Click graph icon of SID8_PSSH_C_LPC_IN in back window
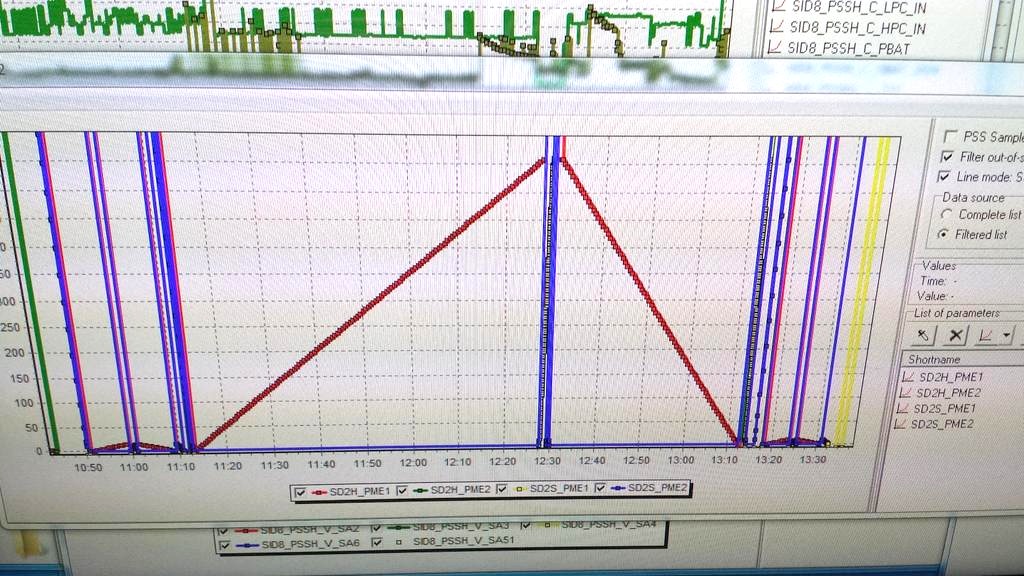1024x576 pixels. pyautogui.click(x=778, y=7)
